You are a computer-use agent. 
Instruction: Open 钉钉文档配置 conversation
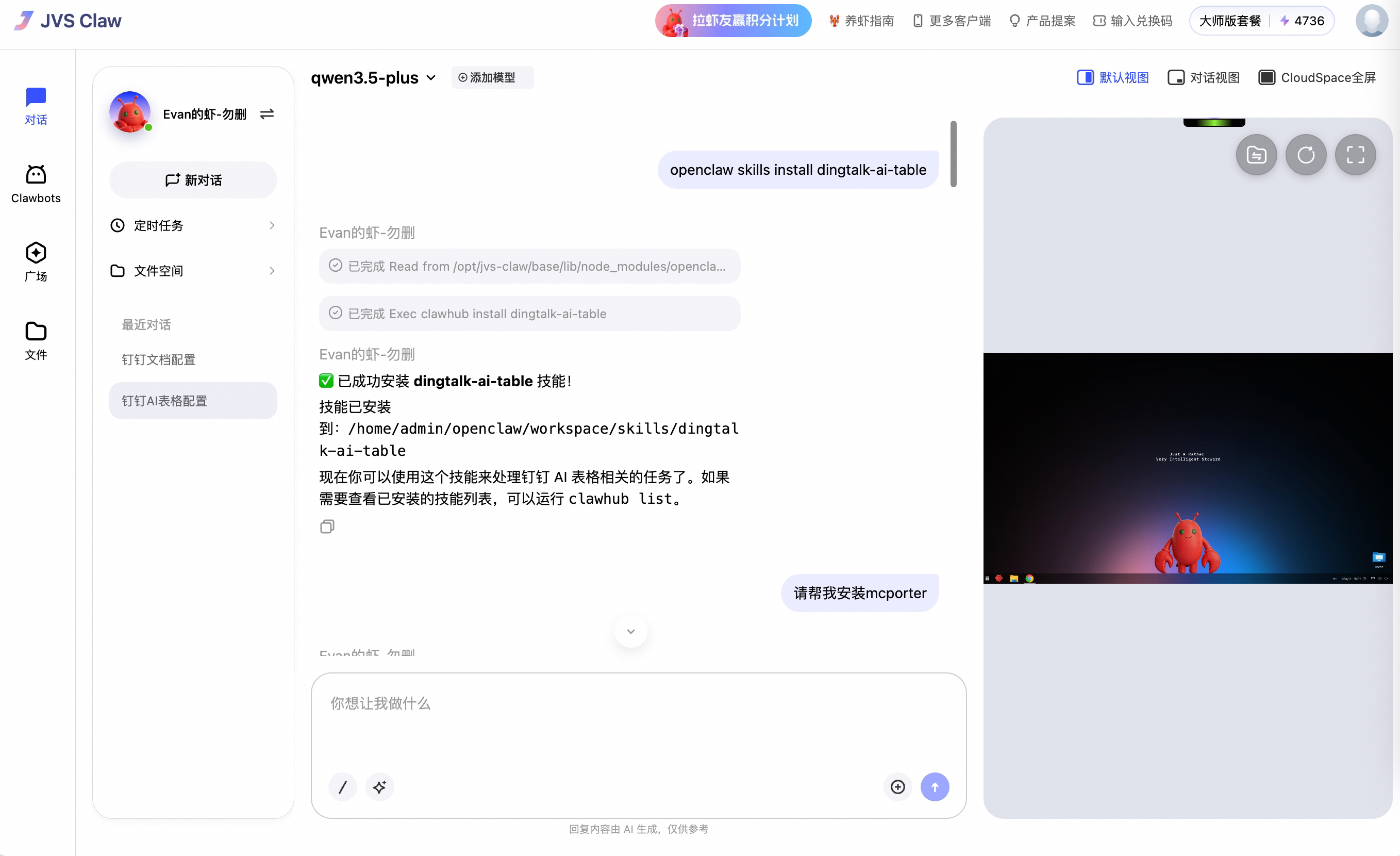[193, 360]
